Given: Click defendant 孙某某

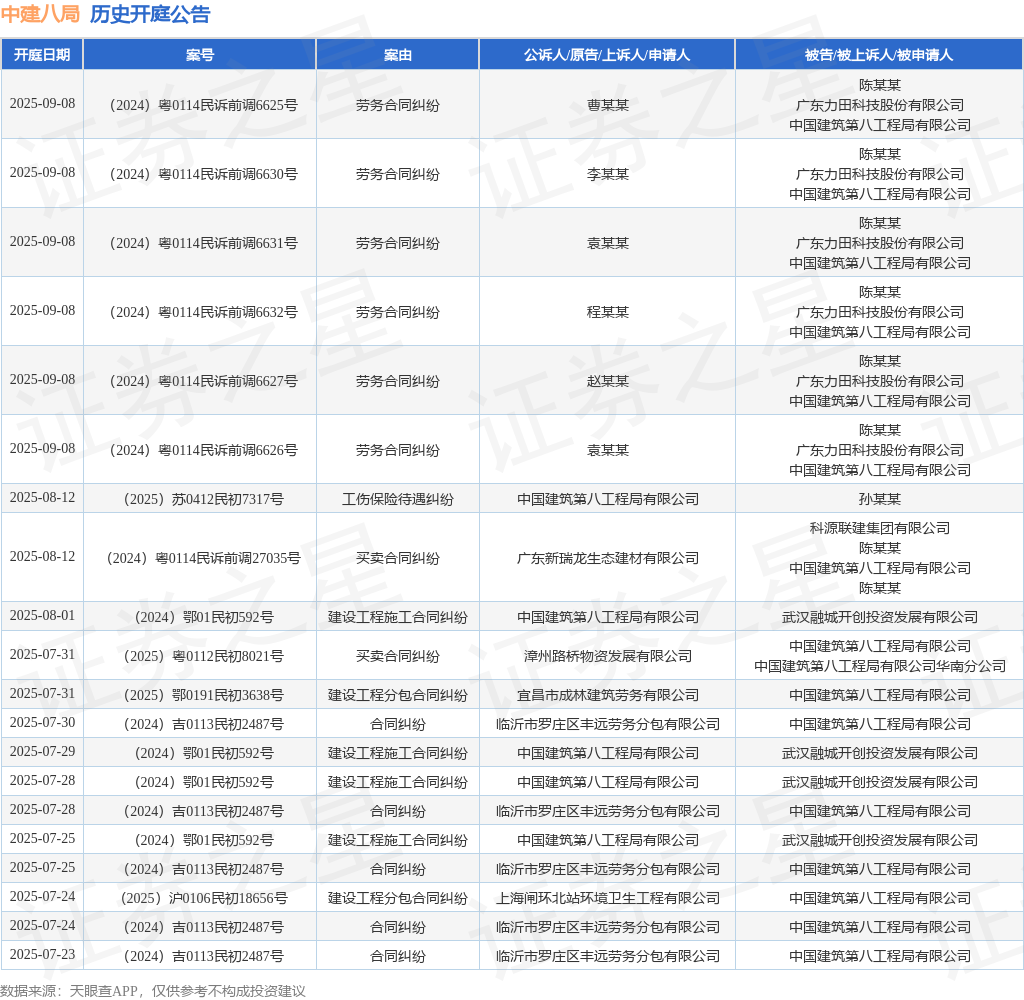Looking at the screenshot, I should coord(879,500).
